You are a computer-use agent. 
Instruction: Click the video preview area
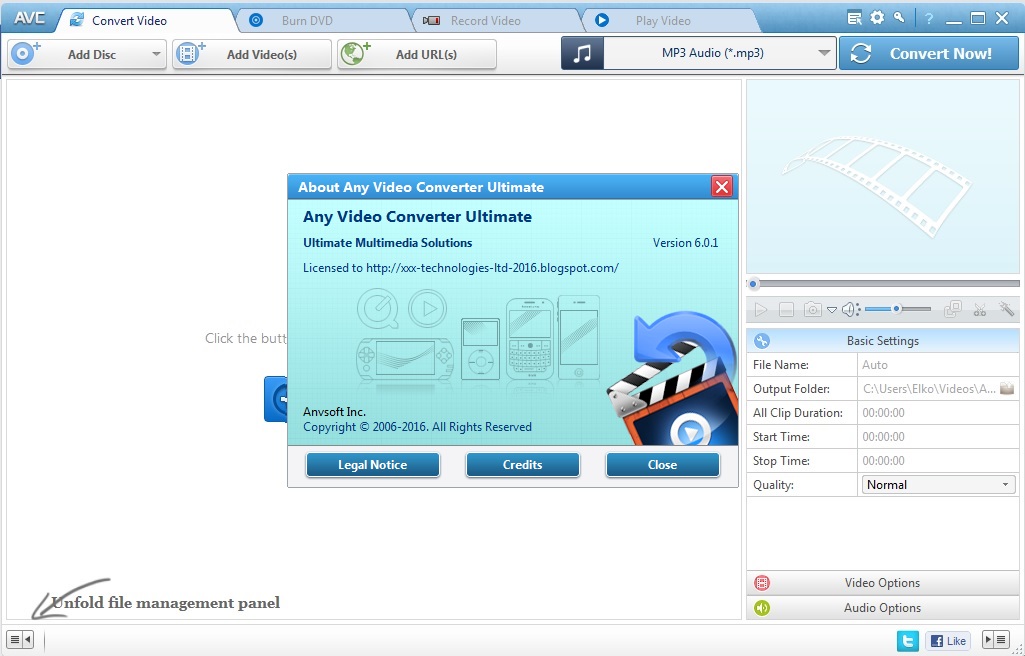click(882, 176)
